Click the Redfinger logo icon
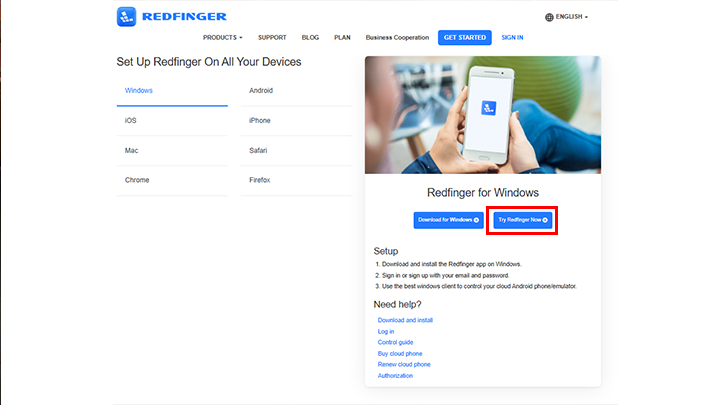The width and height of the screenshot is (720, 405). point(126,17)
